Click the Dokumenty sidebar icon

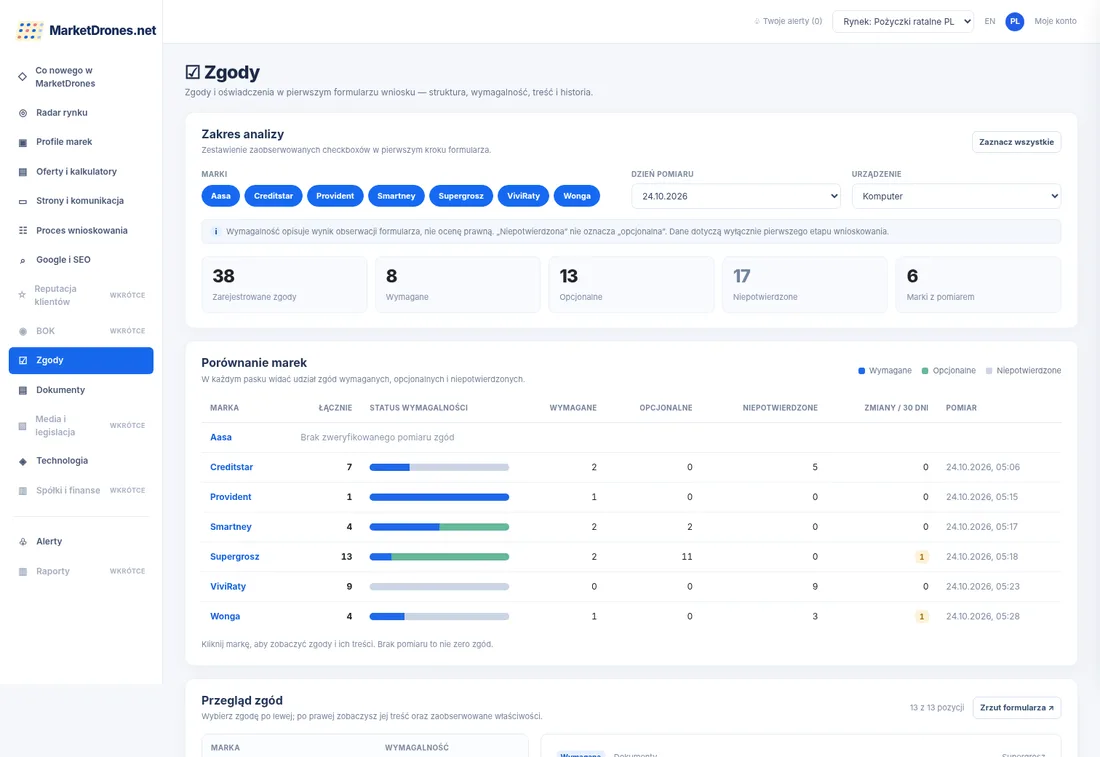point(22,390)
